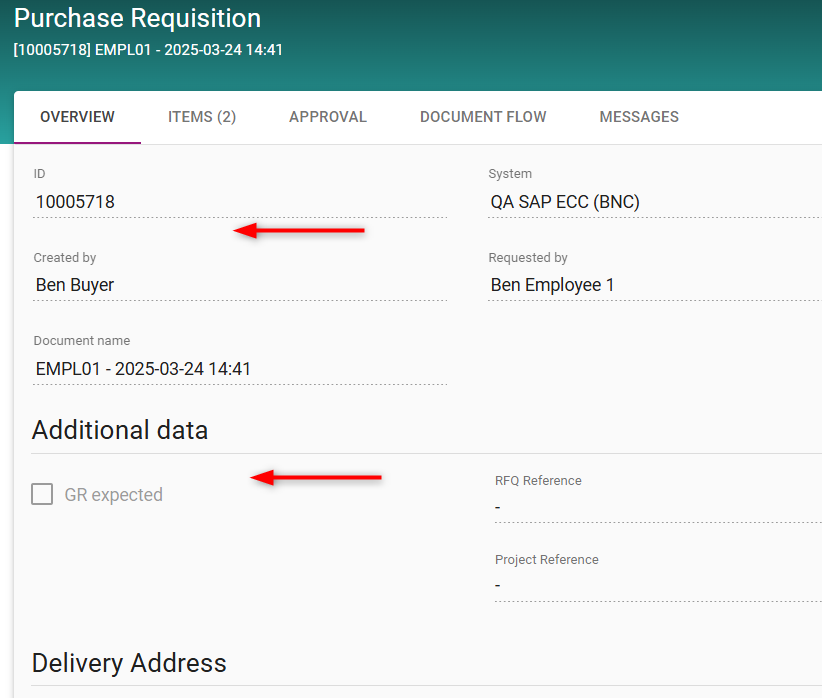Select the System field QA SAP ECC (BNC)
822x698 pixels.
coord(565,202)
